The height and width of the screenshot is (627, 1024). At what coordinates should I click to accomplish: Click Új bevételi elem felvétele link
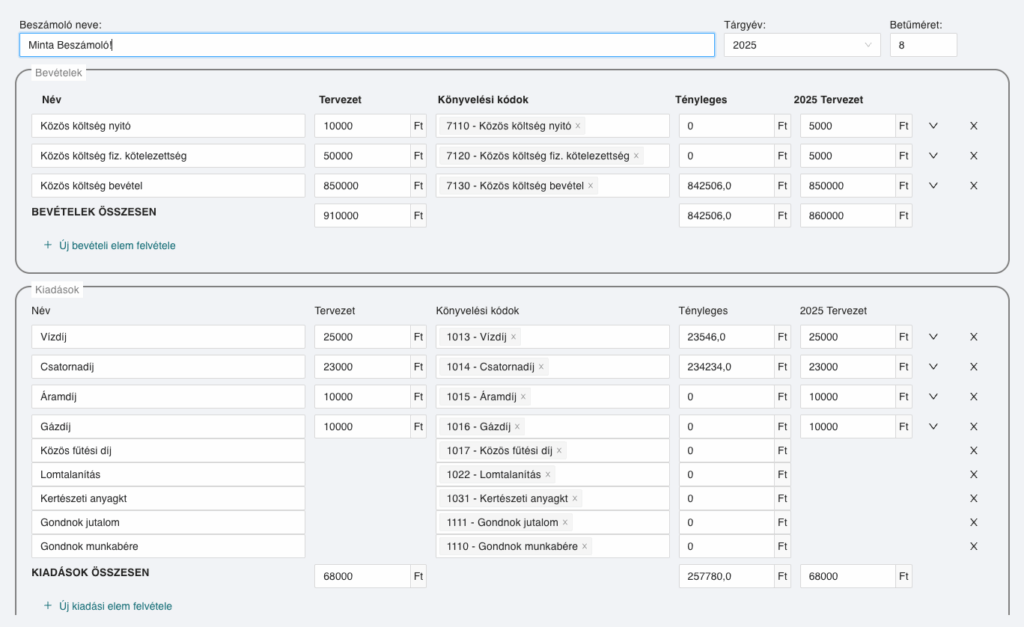coord(109,245)
